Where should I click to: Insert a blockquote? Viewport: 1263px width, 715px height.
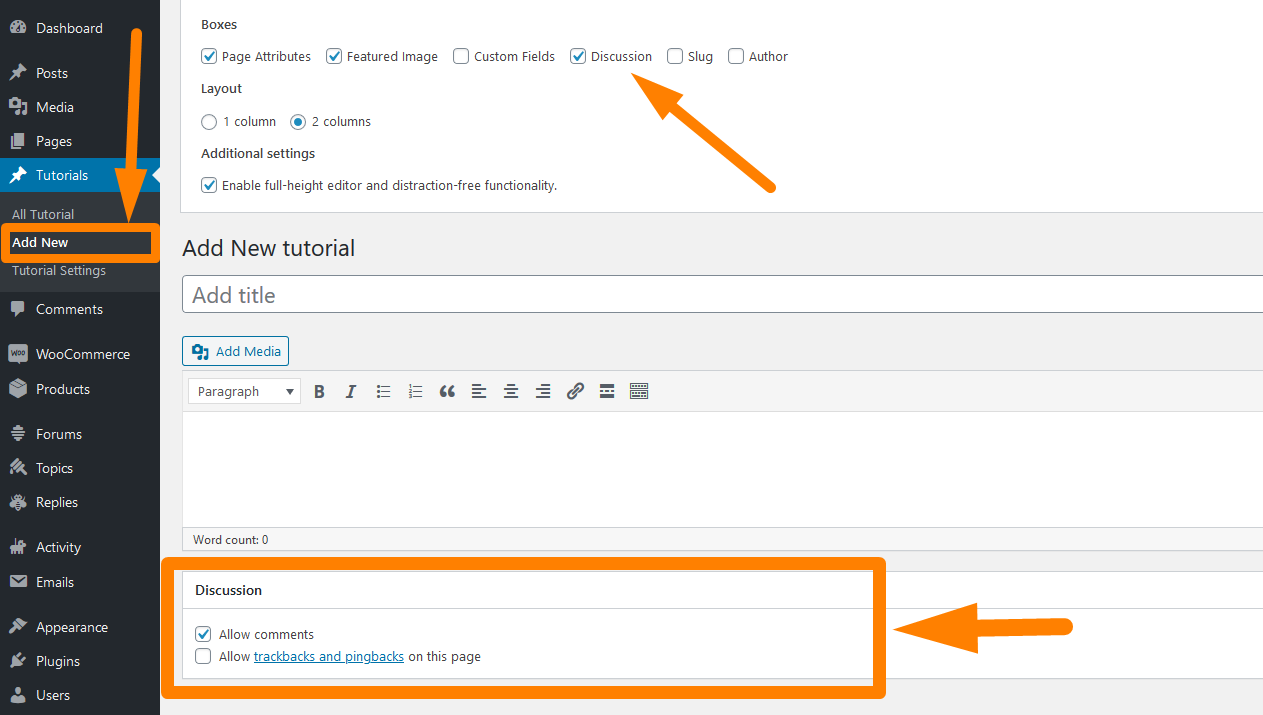click(447, 392)
